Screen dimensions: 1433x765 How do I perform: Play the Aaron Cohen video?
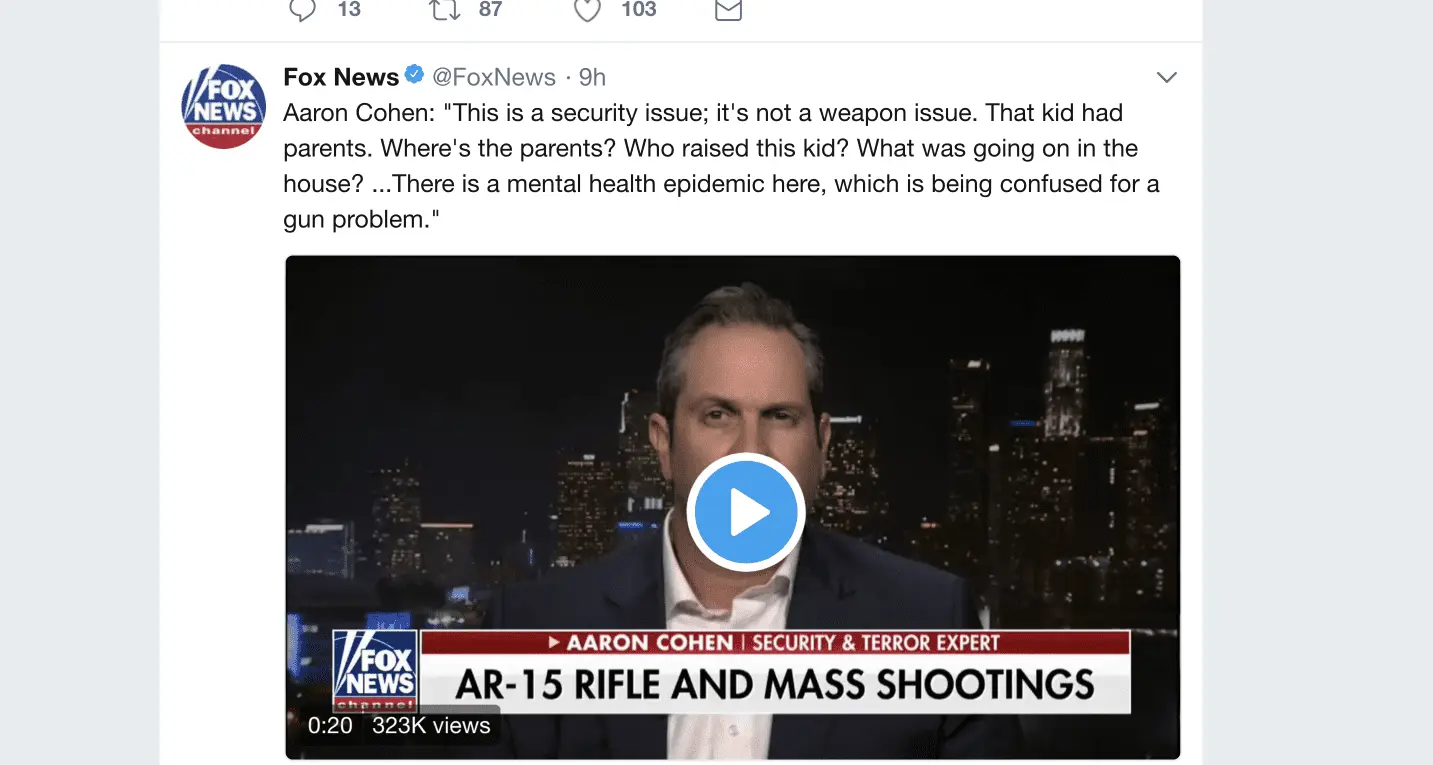click(745, 512)
